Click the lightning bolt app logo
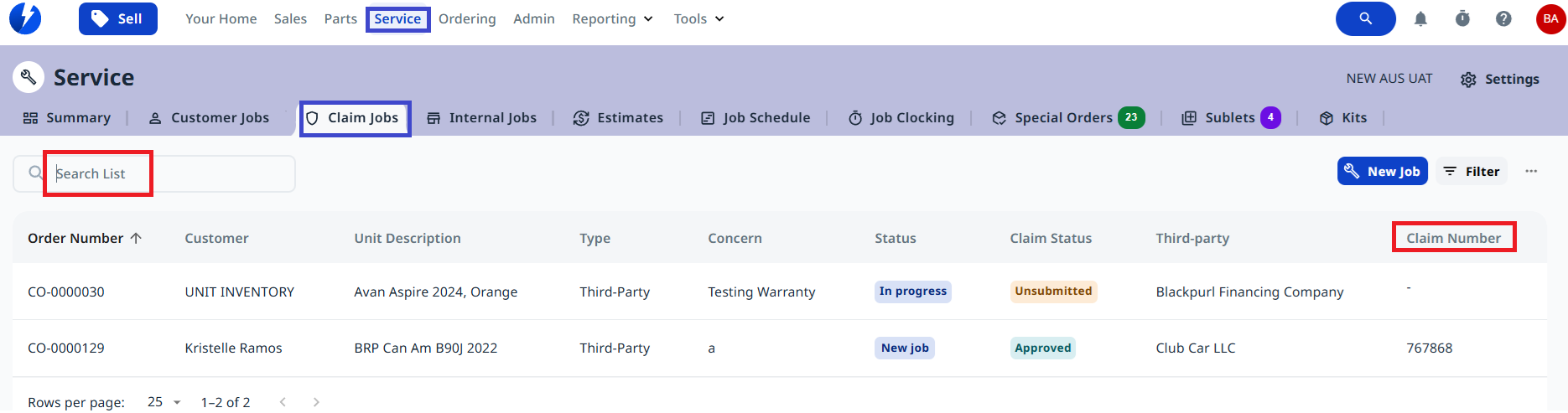 [25, 18]
